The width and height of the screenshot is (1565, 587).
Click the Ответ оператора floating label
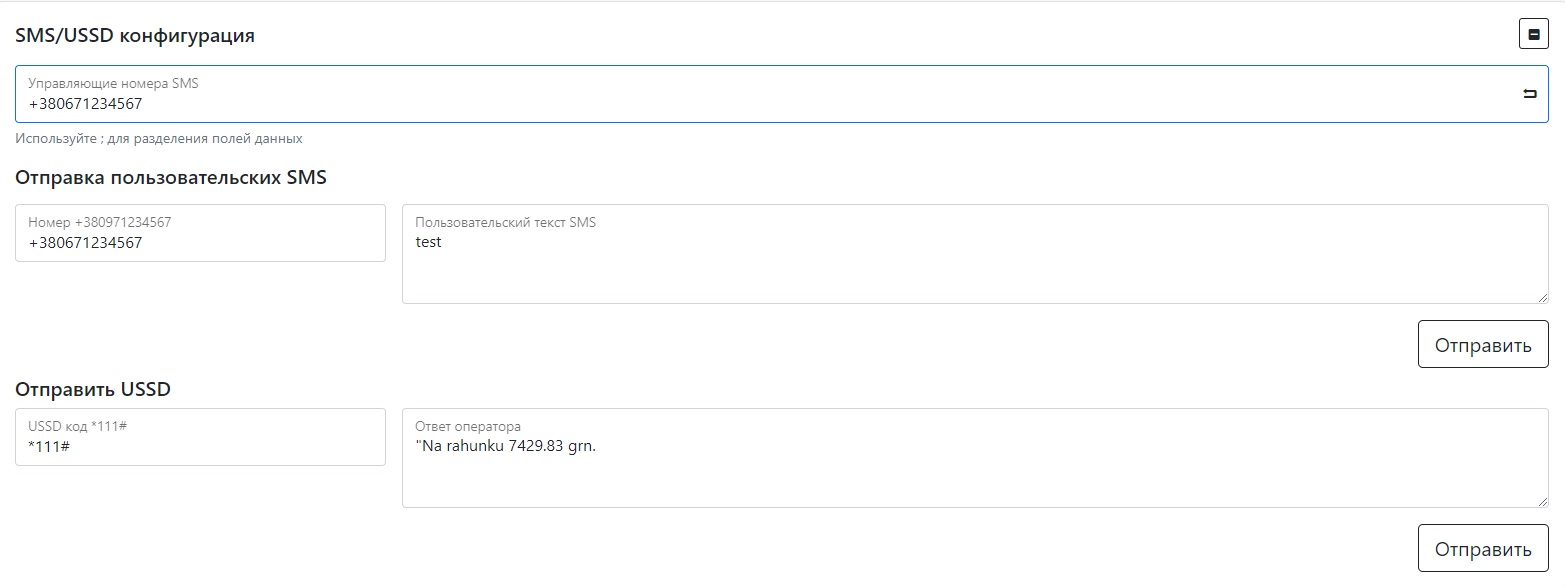(468, 427)
